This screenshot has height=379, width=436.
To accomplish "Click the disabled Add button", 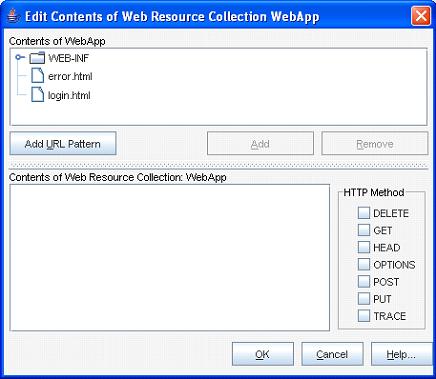I will coord(260,144).
